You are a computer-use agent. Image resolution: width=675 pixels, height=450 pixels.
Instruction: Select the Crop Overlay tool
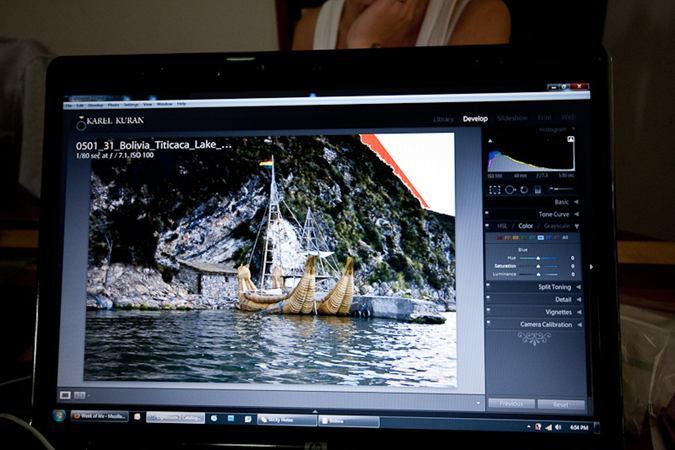point(495,190)
